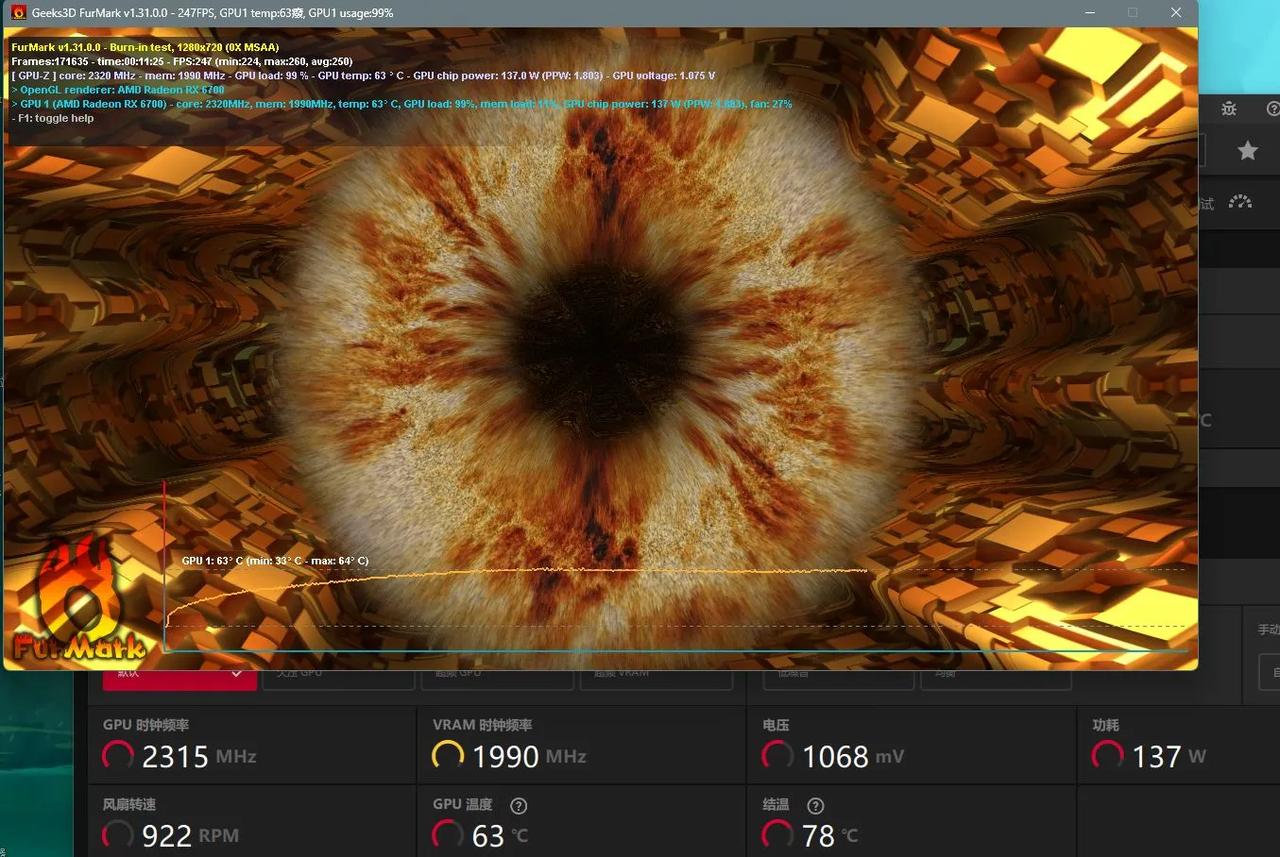Viewport: 1280px width, 857px height.
Task: Click the FurMark app icon in title bar
Action: pyautogui.click(x=18, y=13)
